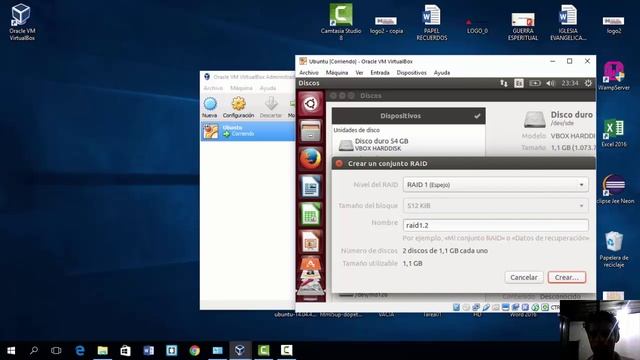
Task: Open Nivel del RAID dropdown
Action: pos(496,184)
